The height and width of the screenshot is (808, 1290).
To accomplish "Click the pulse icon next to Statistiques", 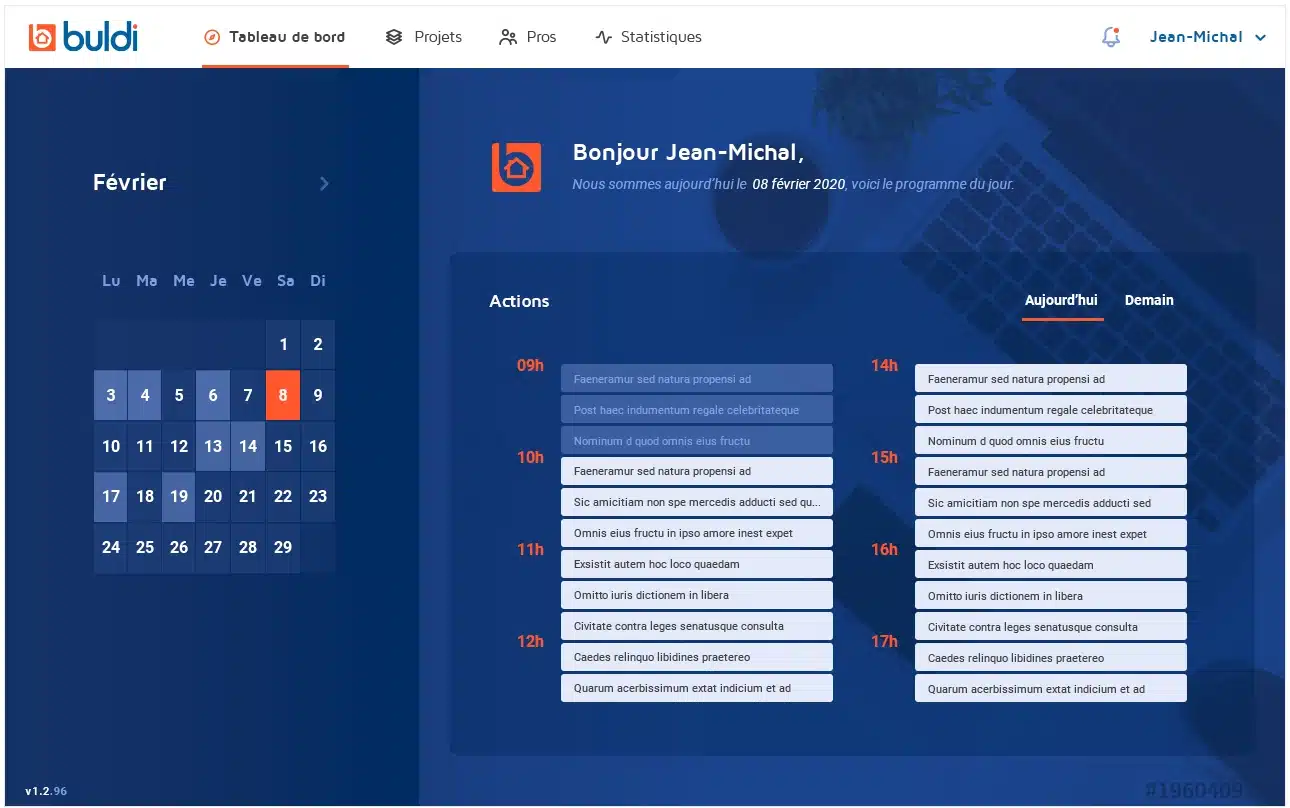I will pyautogui.click(x=603, y=37).
